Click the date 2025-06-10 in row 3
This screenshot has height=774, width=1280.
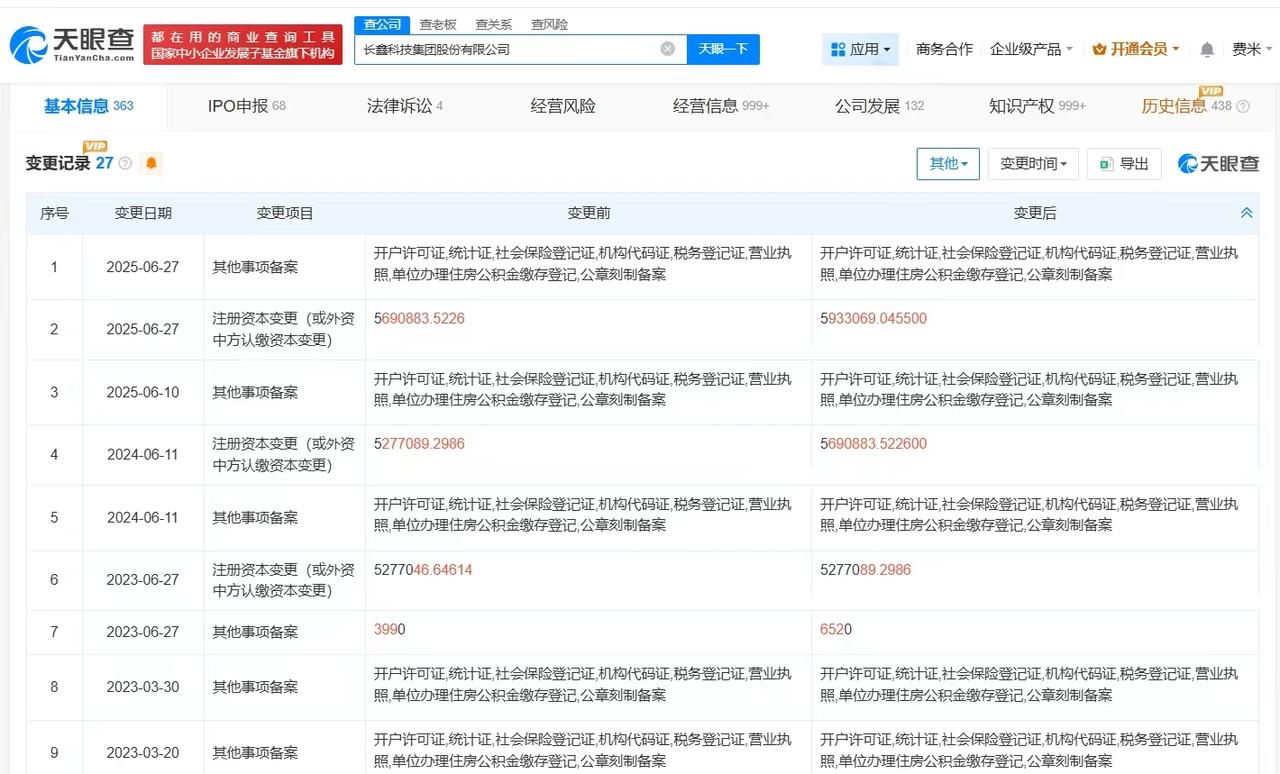click(143, 392)
